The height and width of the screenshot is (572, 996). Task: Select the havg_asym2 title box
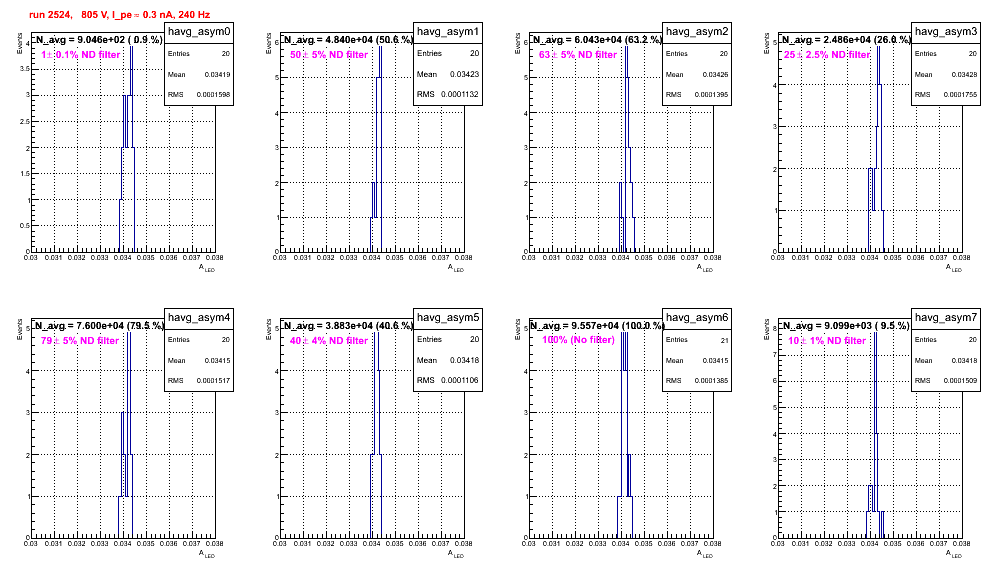click(697, 32)
